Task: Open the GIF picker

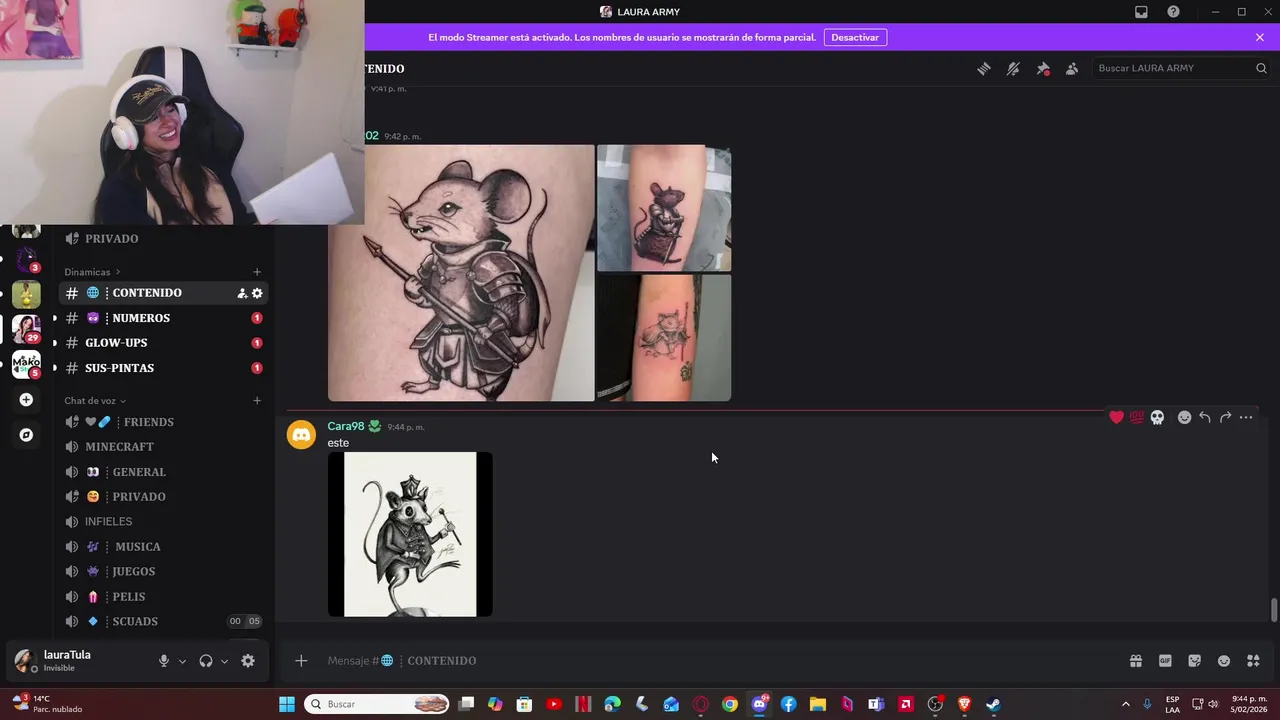Action: 1165,661
